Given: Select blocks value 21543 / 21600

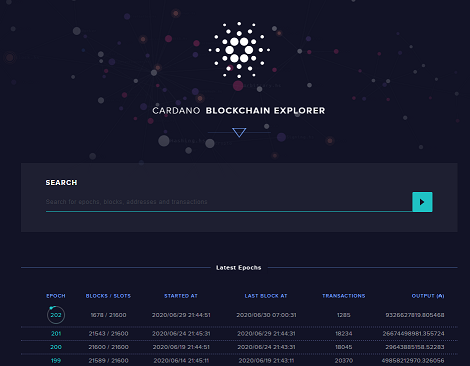Looking at the screenshot, I should pyautogui.click(x=108, y=334).
